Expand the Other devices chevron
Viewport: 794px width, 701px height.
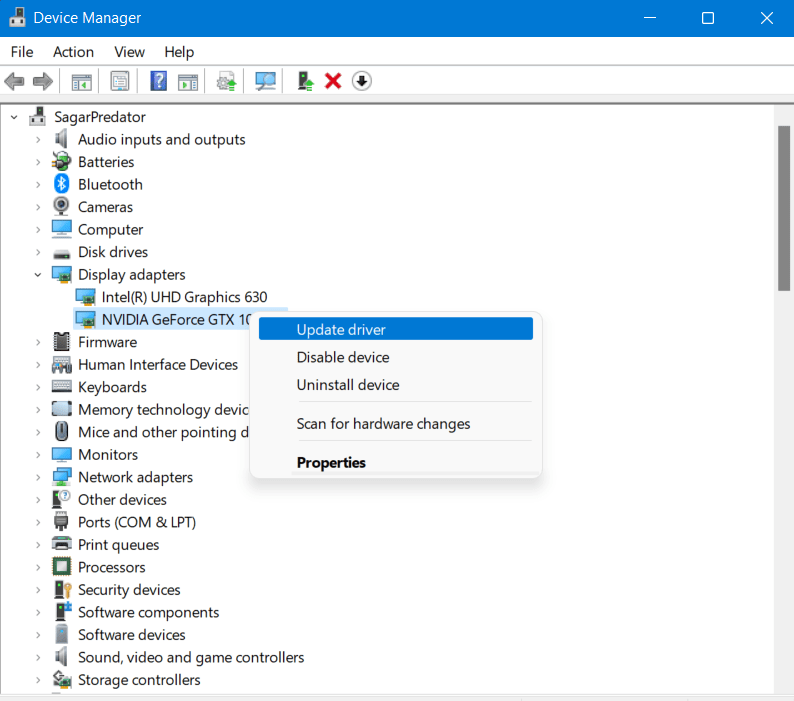38,499
